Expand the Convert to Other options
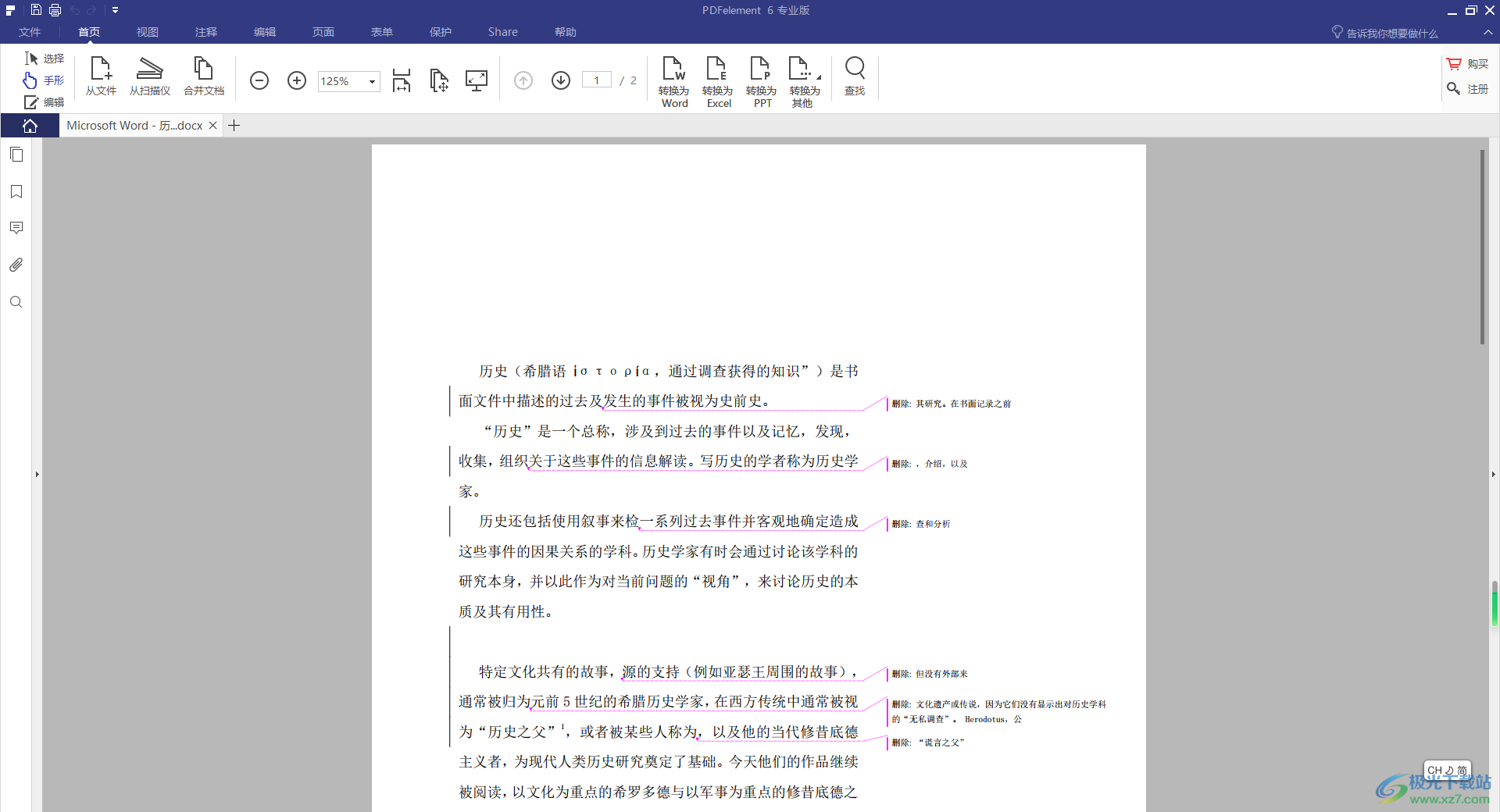This screenshot has height=812, width=1500. (x=805, y=80)
